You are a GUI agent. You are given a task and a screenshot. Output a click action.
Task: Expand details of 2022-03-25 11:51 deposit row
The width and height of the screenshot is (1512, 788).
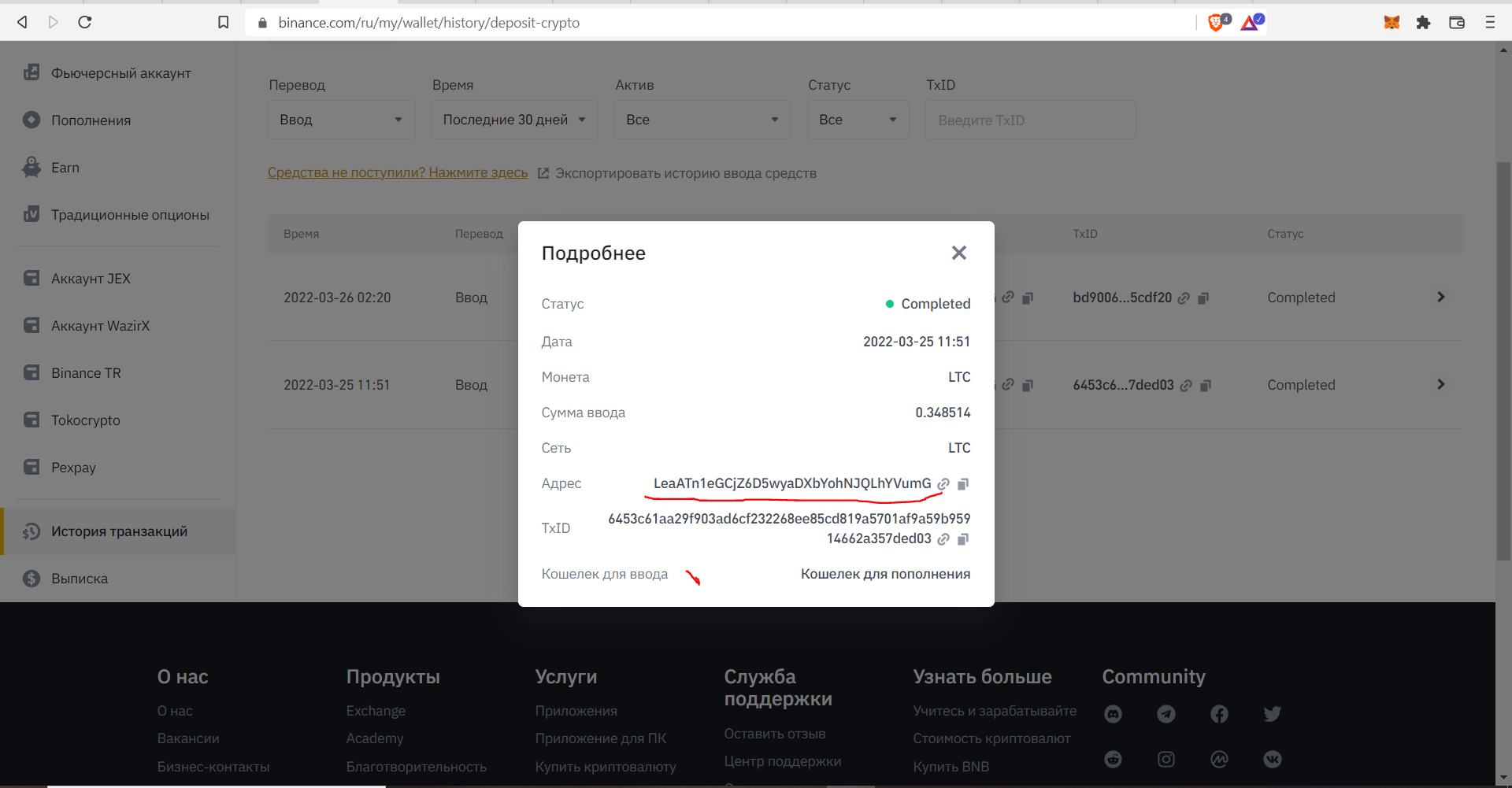tap(1440, 384)
